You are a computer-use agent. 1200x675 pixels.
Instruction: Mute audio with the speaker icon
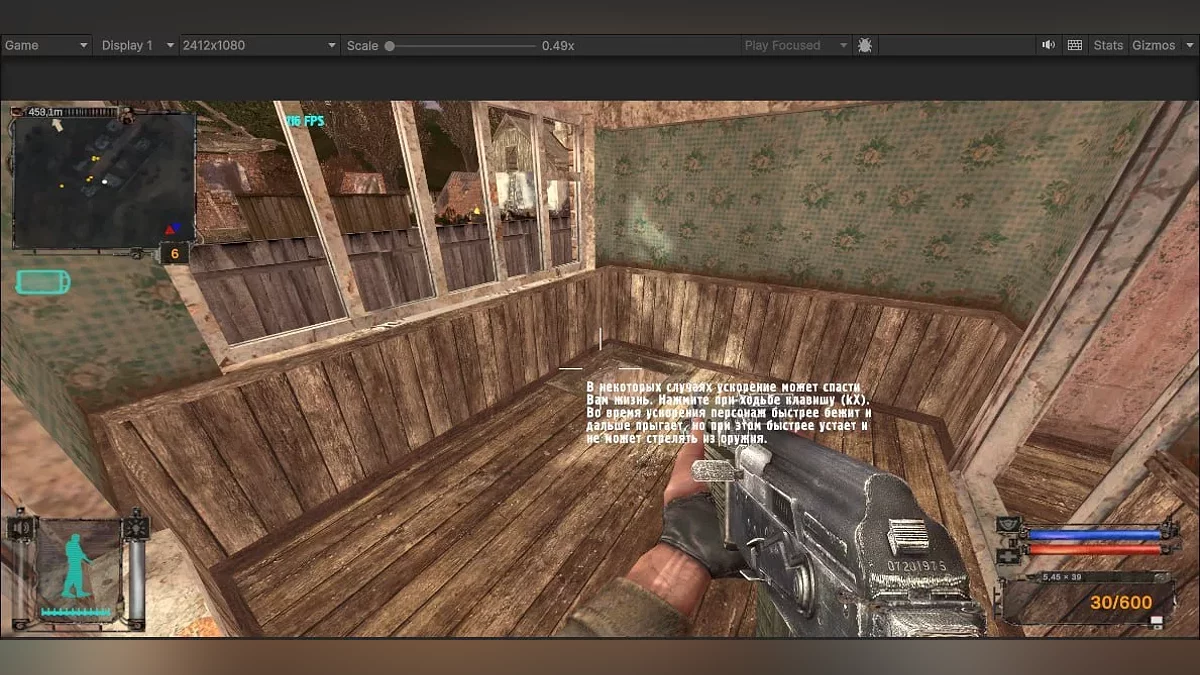(x=1048, y=46)
